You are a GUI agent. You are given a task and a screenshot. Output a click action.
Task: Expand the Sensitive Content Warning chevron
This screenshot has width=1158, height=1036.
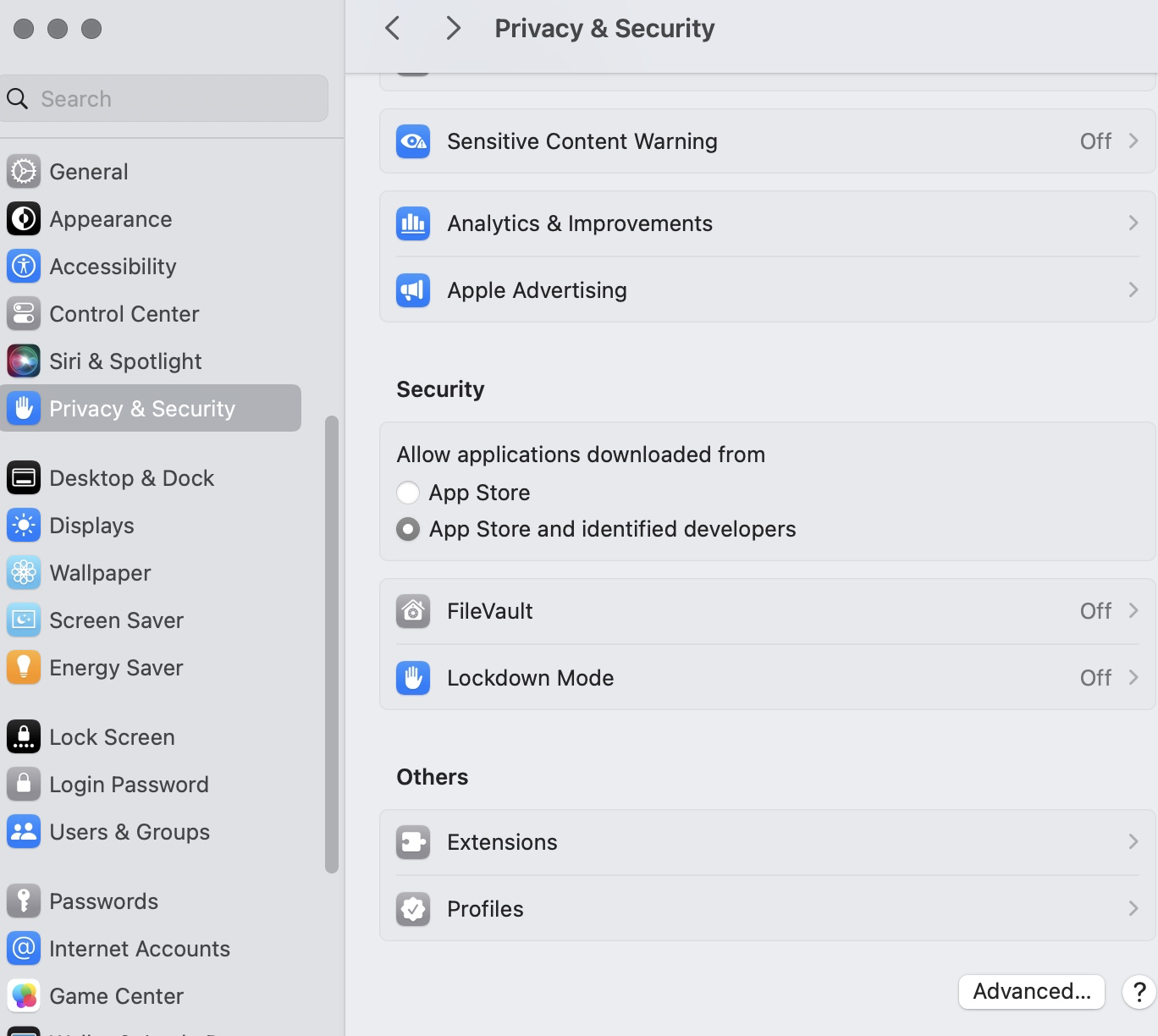pyautogui.click(x=1133, y=141)
